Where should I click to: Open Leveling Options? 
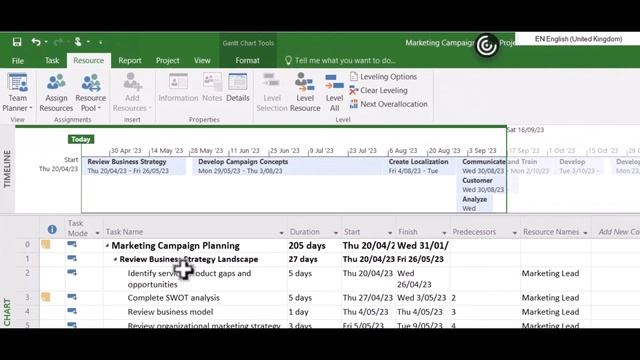pyautogui.click(x=383, y=76)
